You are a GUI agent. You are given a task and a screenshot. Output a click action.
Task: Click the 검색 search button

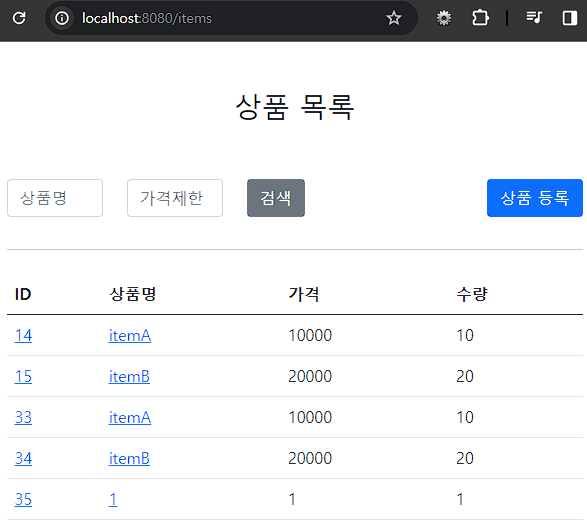276,198
